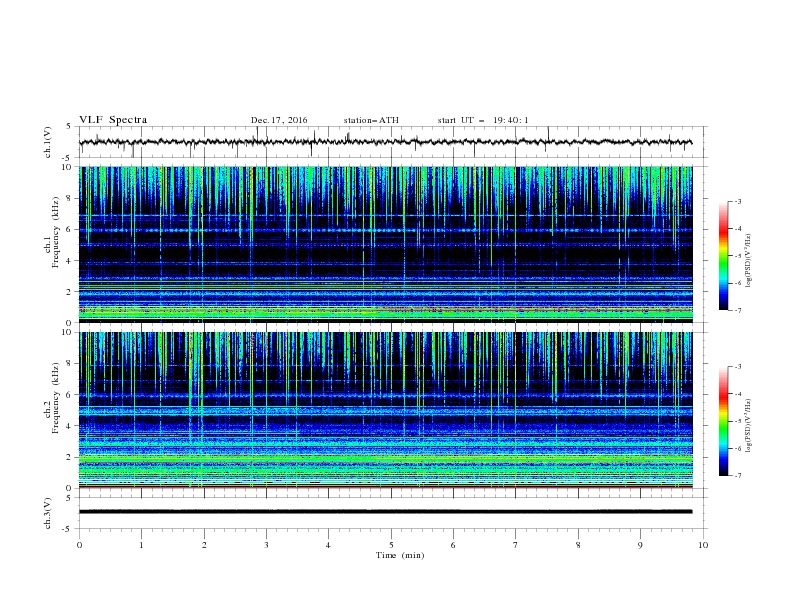Screen dimensions: 792x612
Task: Click time axis tick label "4"
Action: click(x=328, y=545)
